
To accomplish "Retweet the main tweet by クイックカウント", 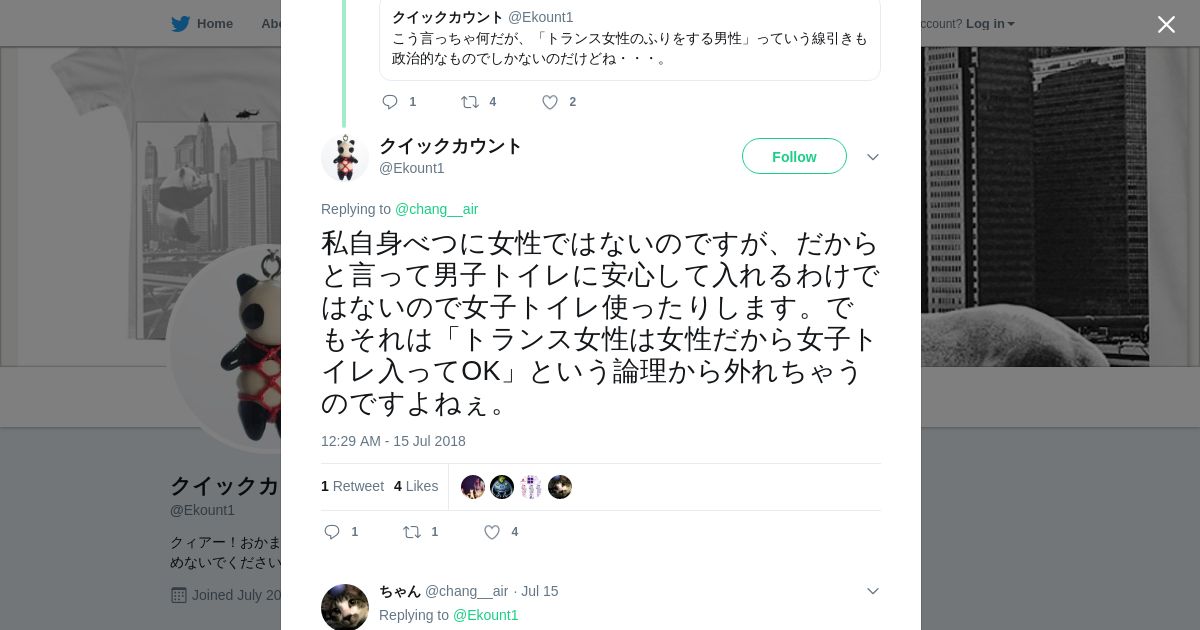I will [x=412, y=532].
